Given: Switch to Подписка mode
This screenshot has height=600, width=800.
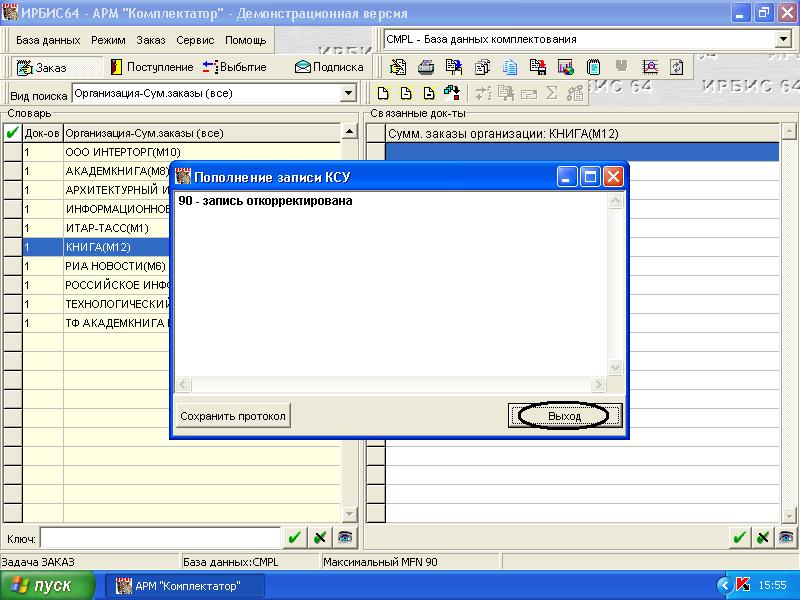Looking at the screenshot, I should click(x=329, y=67).
